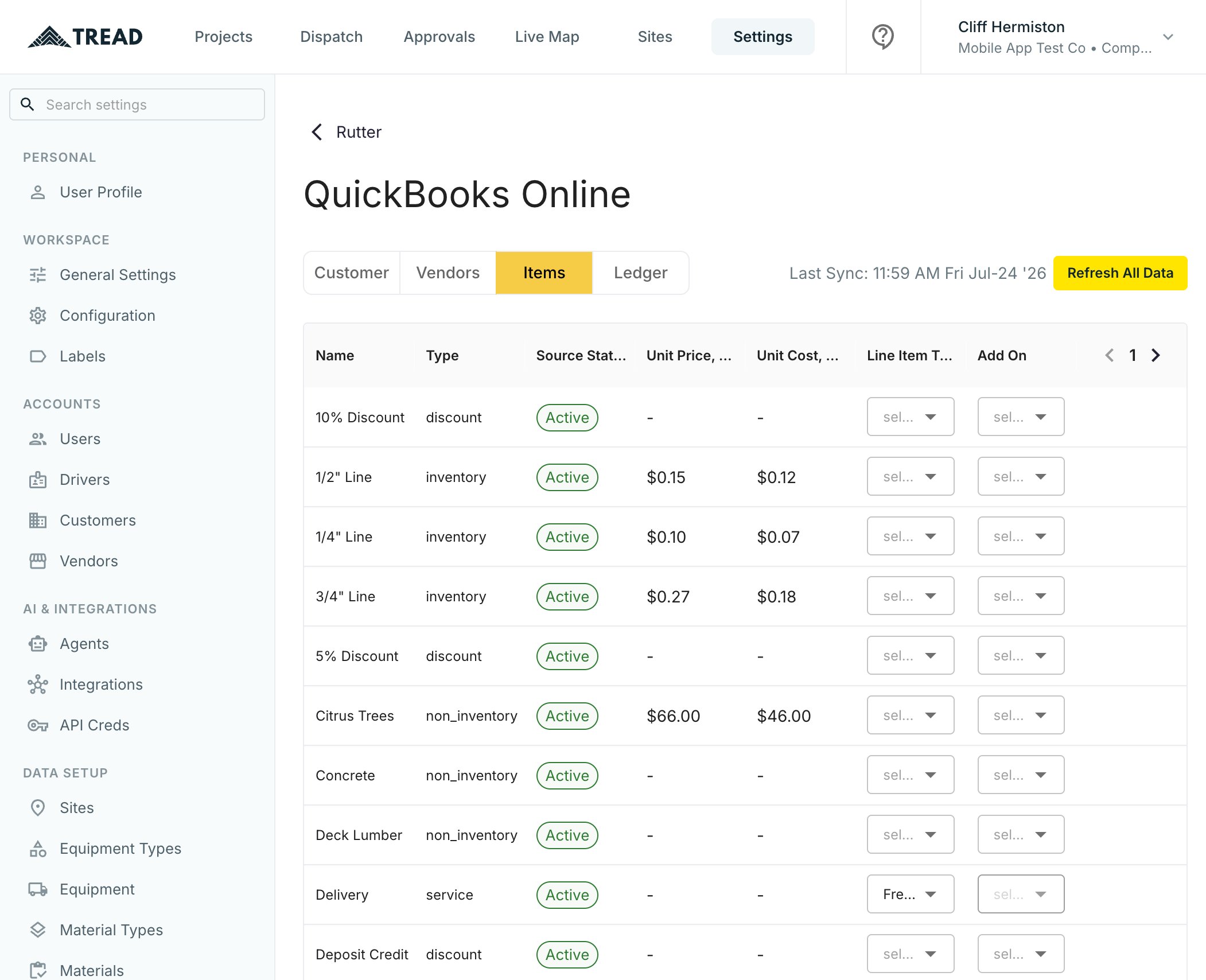The width and height of the screenshot is (1206, 980).
Task: Open Line Item Type dropdown for 10% Discount
Action: coord(911,417)
